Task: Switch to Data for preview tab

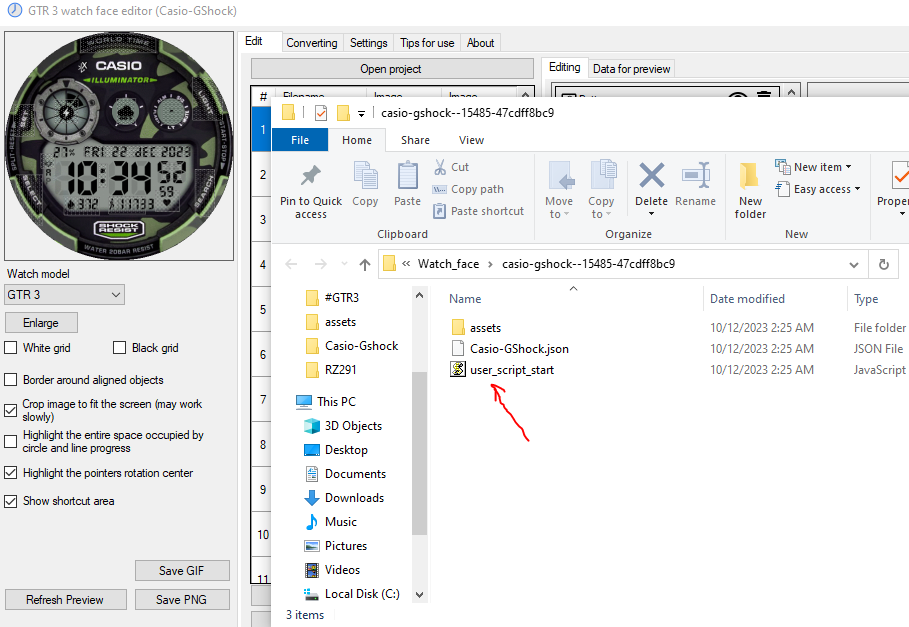Action: pos(631,69)
